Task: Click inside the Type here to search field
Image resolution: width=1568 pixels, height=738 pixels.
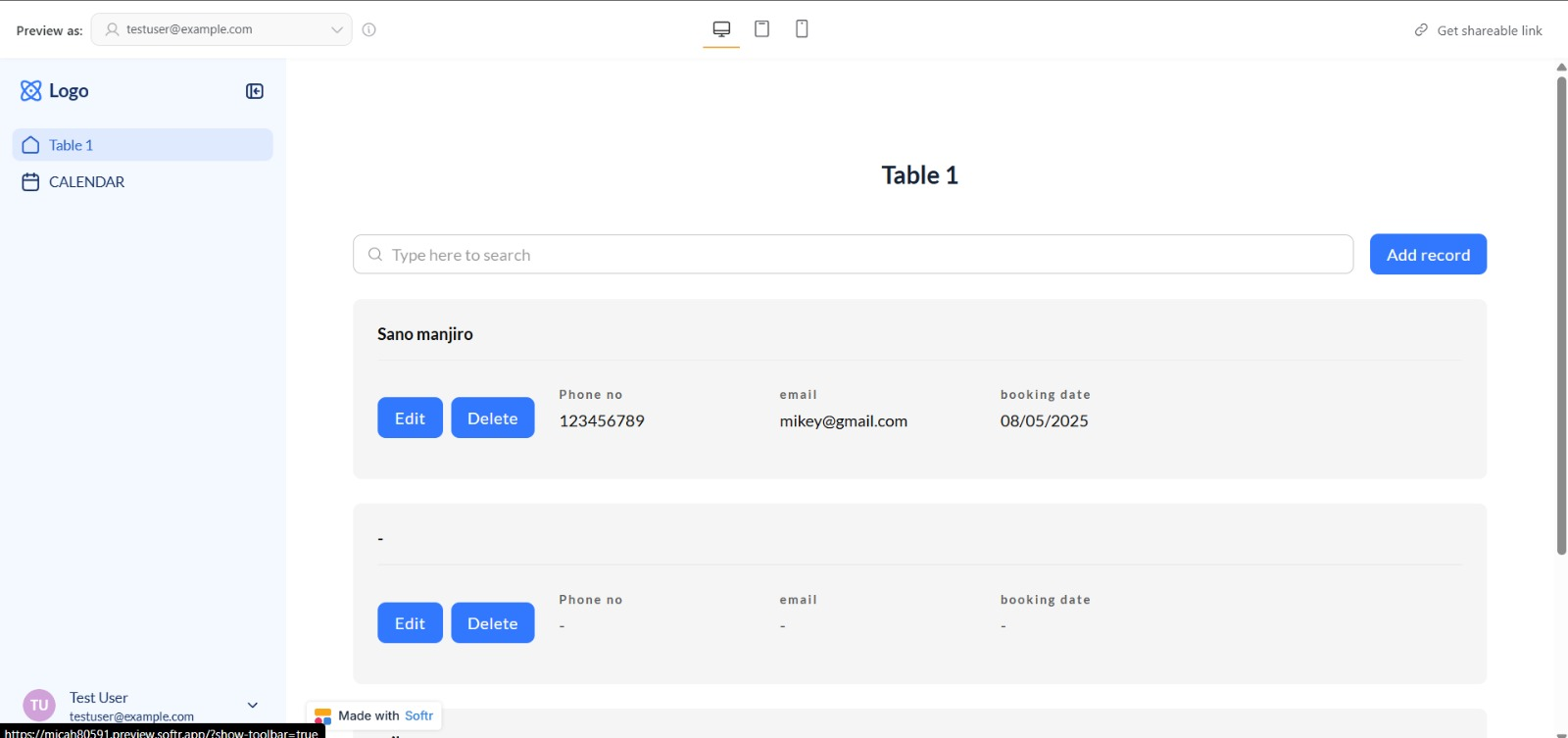Action: pos(853,254)
